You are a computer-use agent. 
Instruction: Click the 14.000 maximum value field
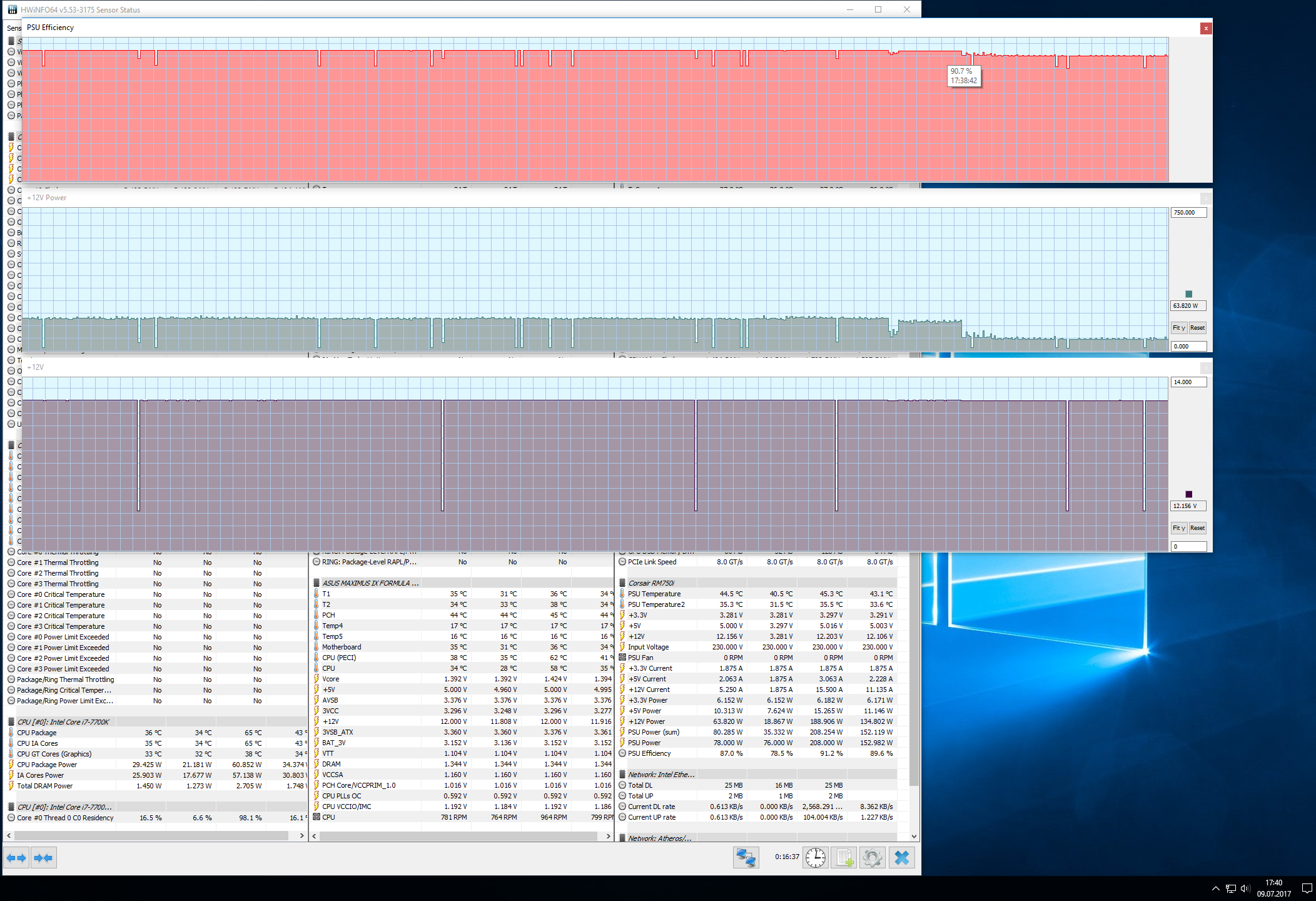tap(1188, 382)
